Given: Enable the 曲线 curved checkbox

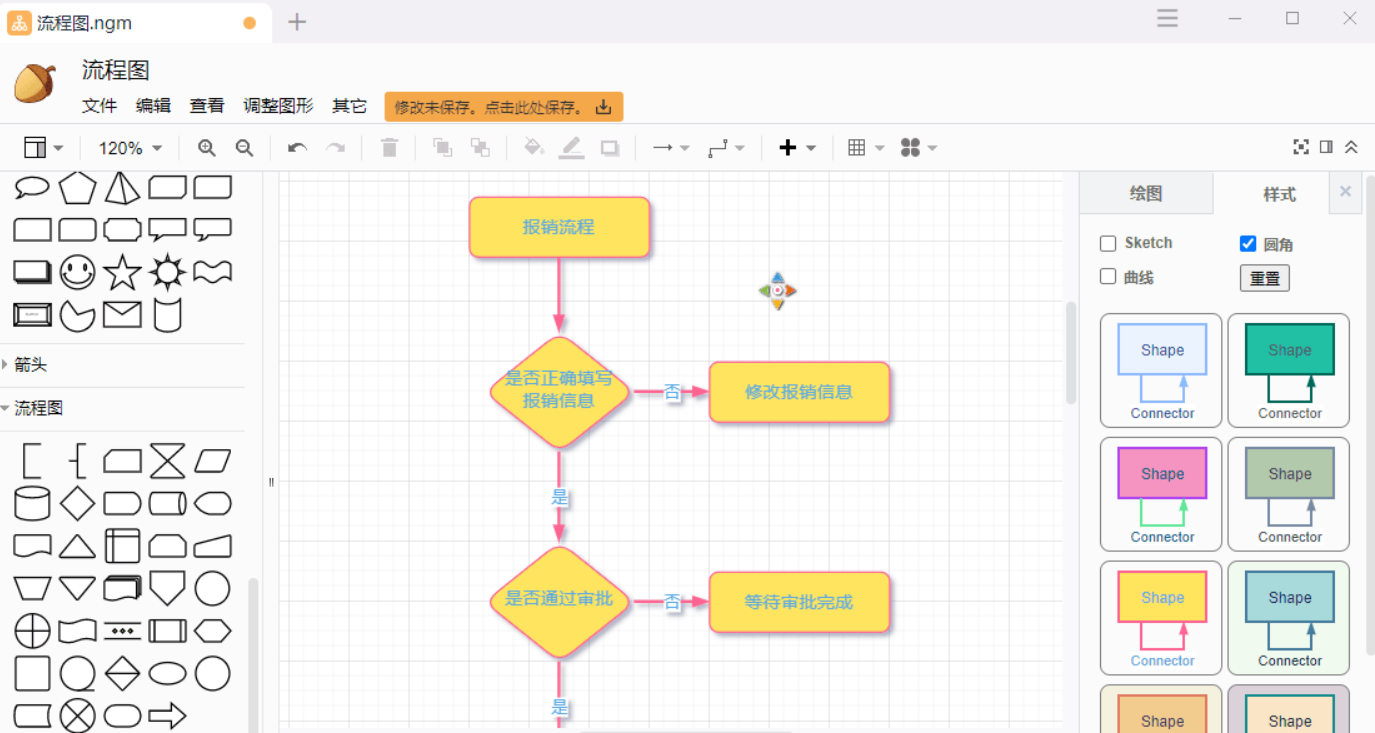Looking at the screenshot, I should [x=1108, y=277].
